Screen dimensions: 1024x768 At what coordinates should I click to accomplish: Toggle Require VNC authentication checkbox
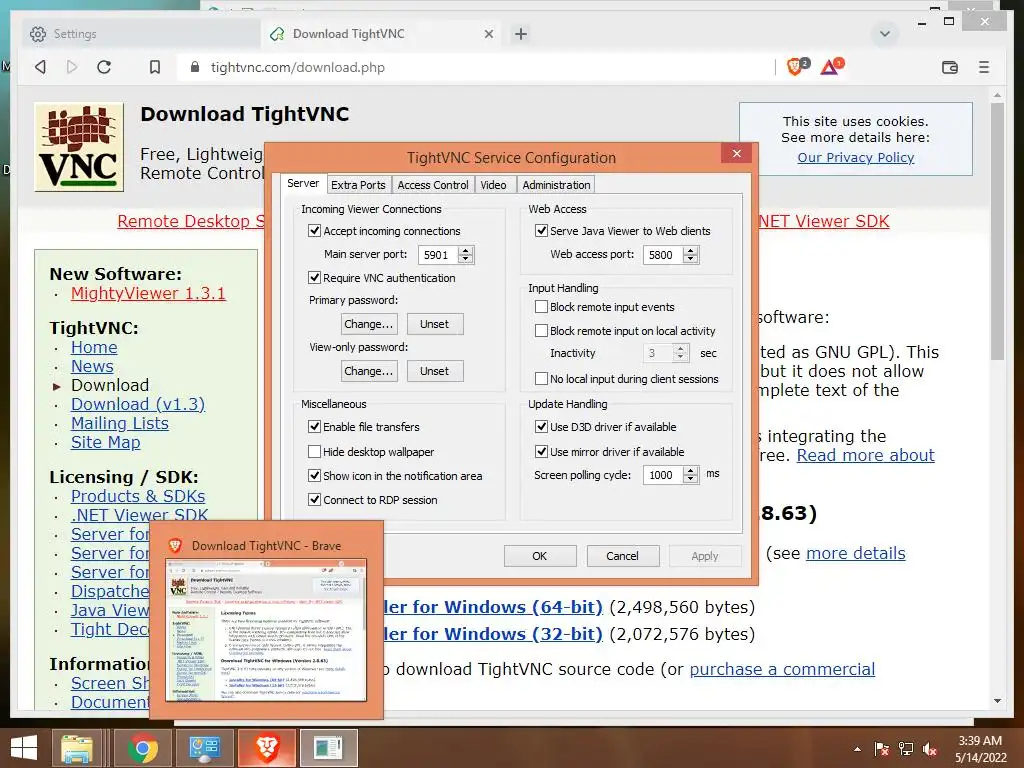314,278
